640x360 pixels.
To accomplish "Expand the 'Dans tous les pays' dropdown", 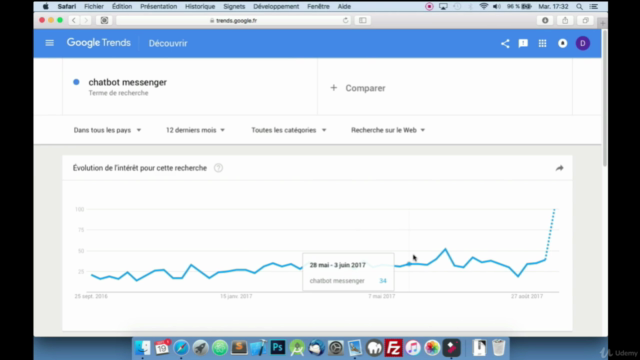I will point(107,130).
